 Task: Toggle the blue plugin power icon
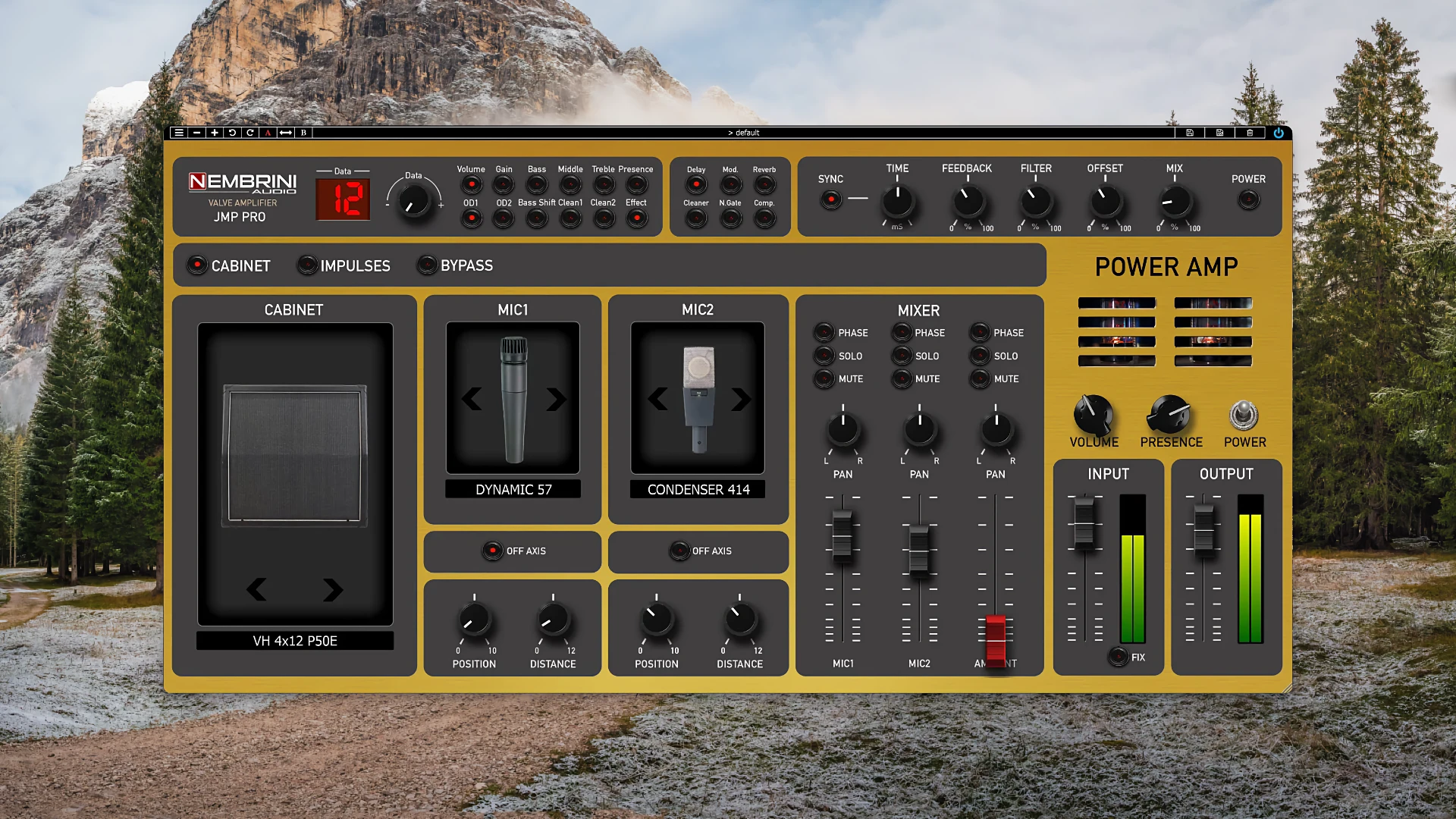coord(1279,133)
